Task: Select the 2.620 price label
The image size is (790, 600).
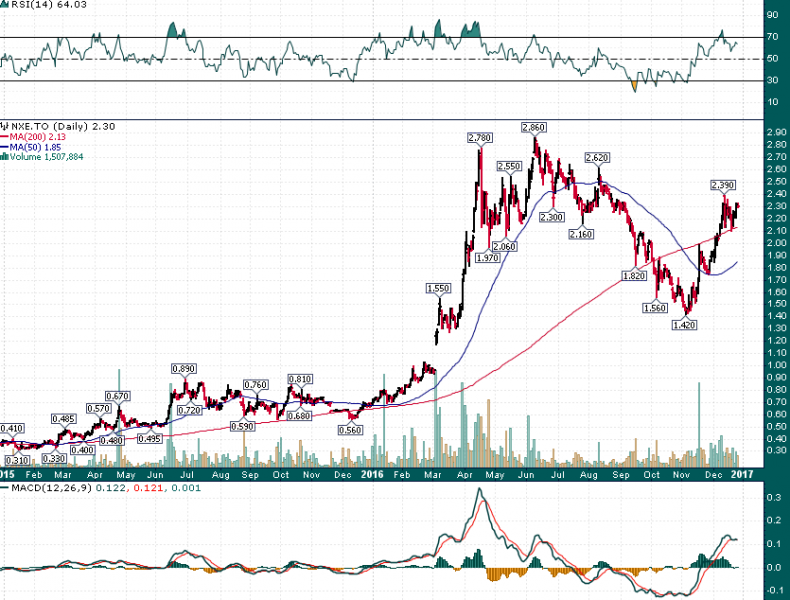Action: click(597, 158)
